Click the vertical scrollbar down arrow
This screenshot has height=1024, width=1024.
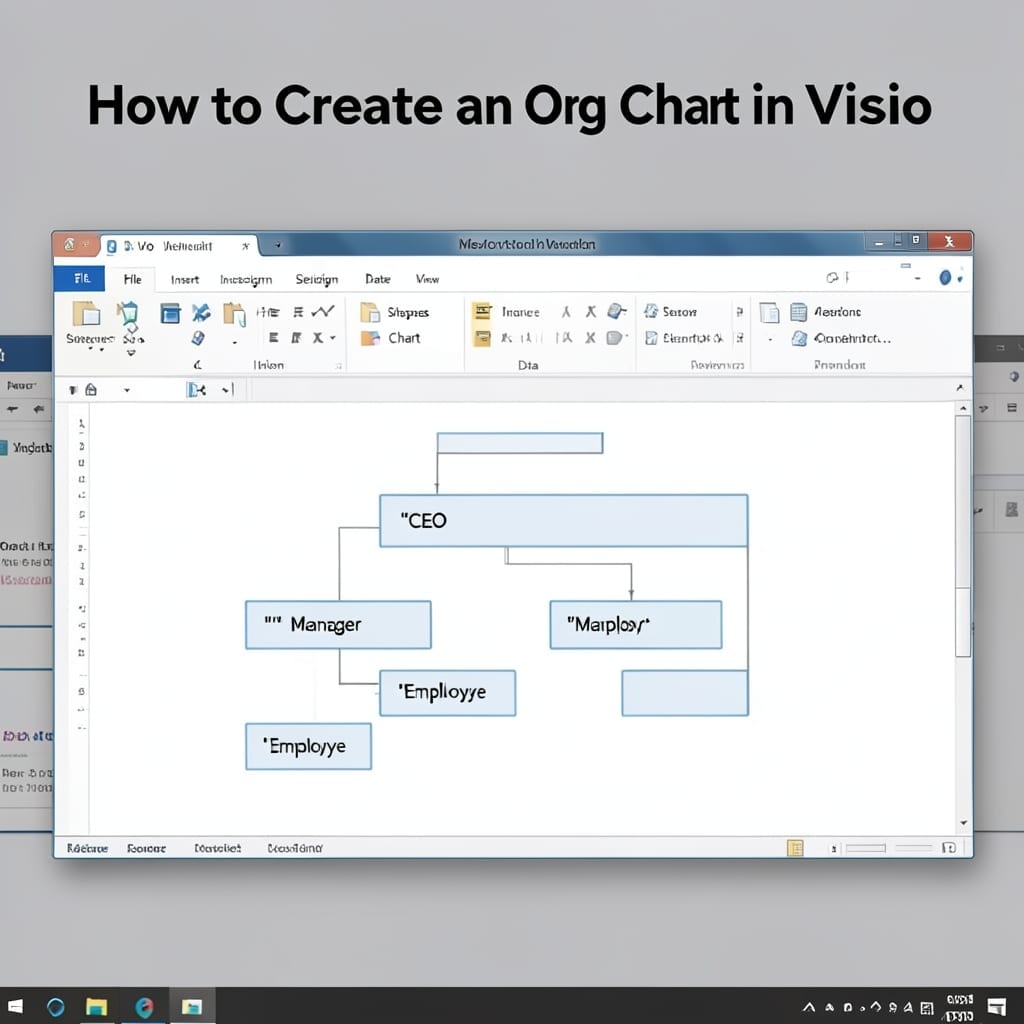pos(963,824)
